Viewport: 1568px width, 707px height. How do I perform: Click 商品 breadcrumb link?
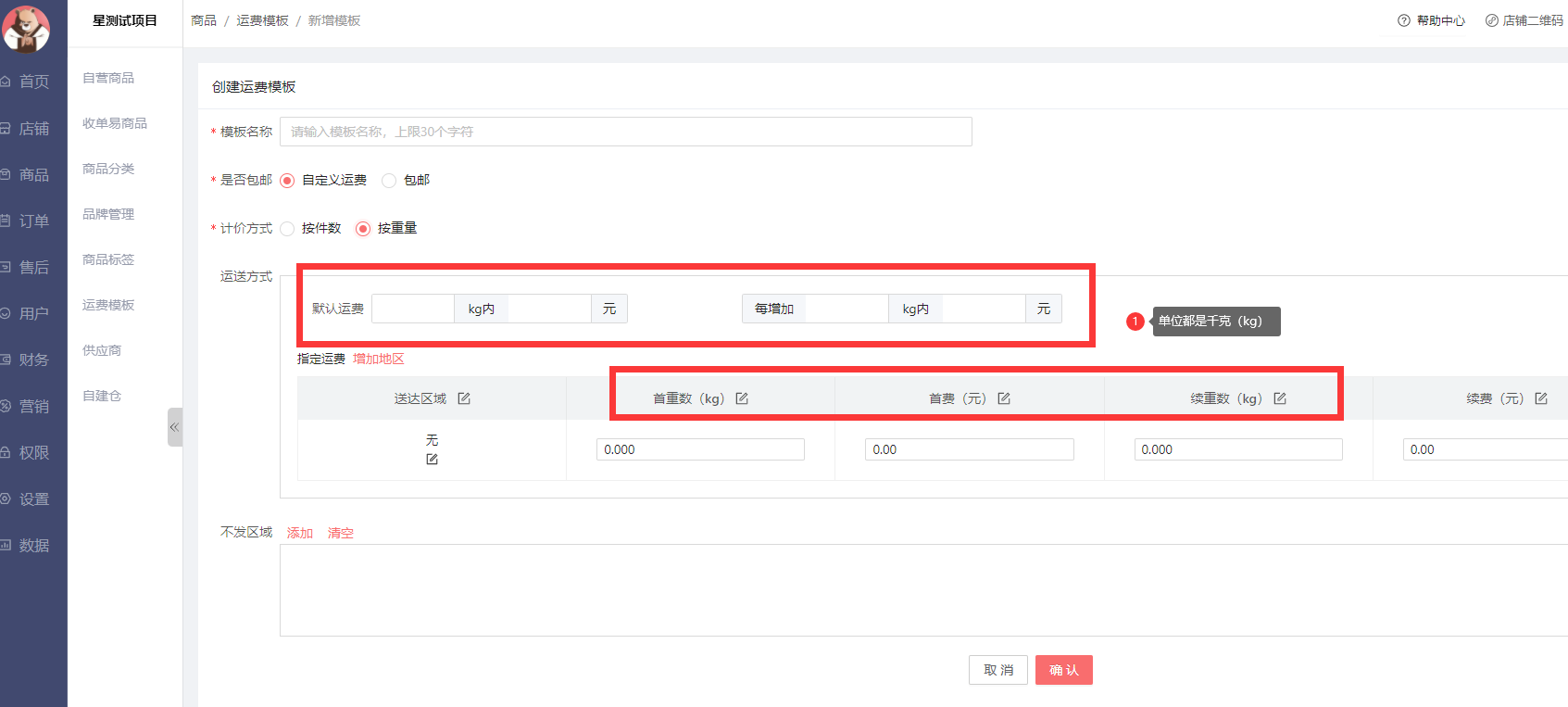click(204, 20)
